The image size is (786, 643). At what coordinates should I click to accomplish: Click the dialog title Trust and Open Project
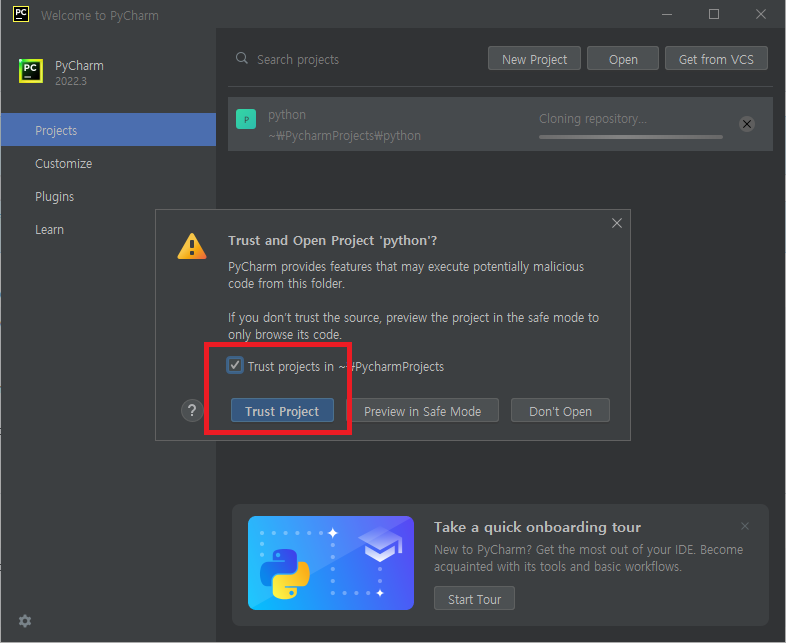coord(332,241)
